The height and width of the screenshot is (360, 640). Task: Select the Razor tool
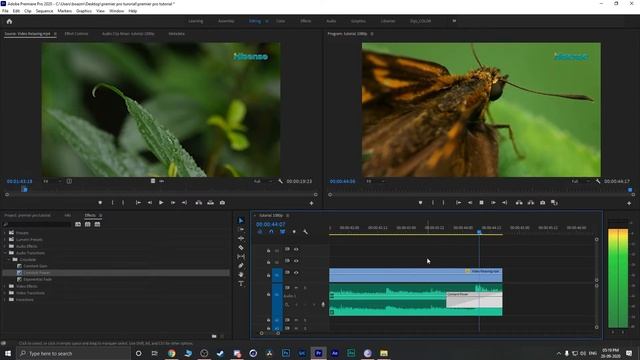coord(241,247)
